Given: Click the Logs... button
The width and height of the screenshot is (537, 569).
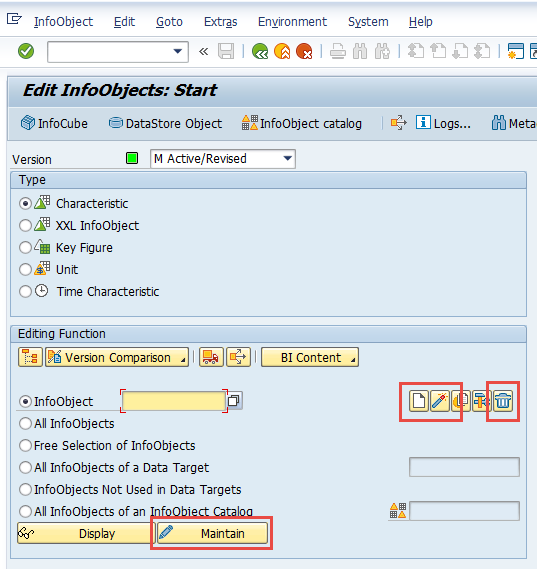Looking at the screenshot, I should coord(443,123).
